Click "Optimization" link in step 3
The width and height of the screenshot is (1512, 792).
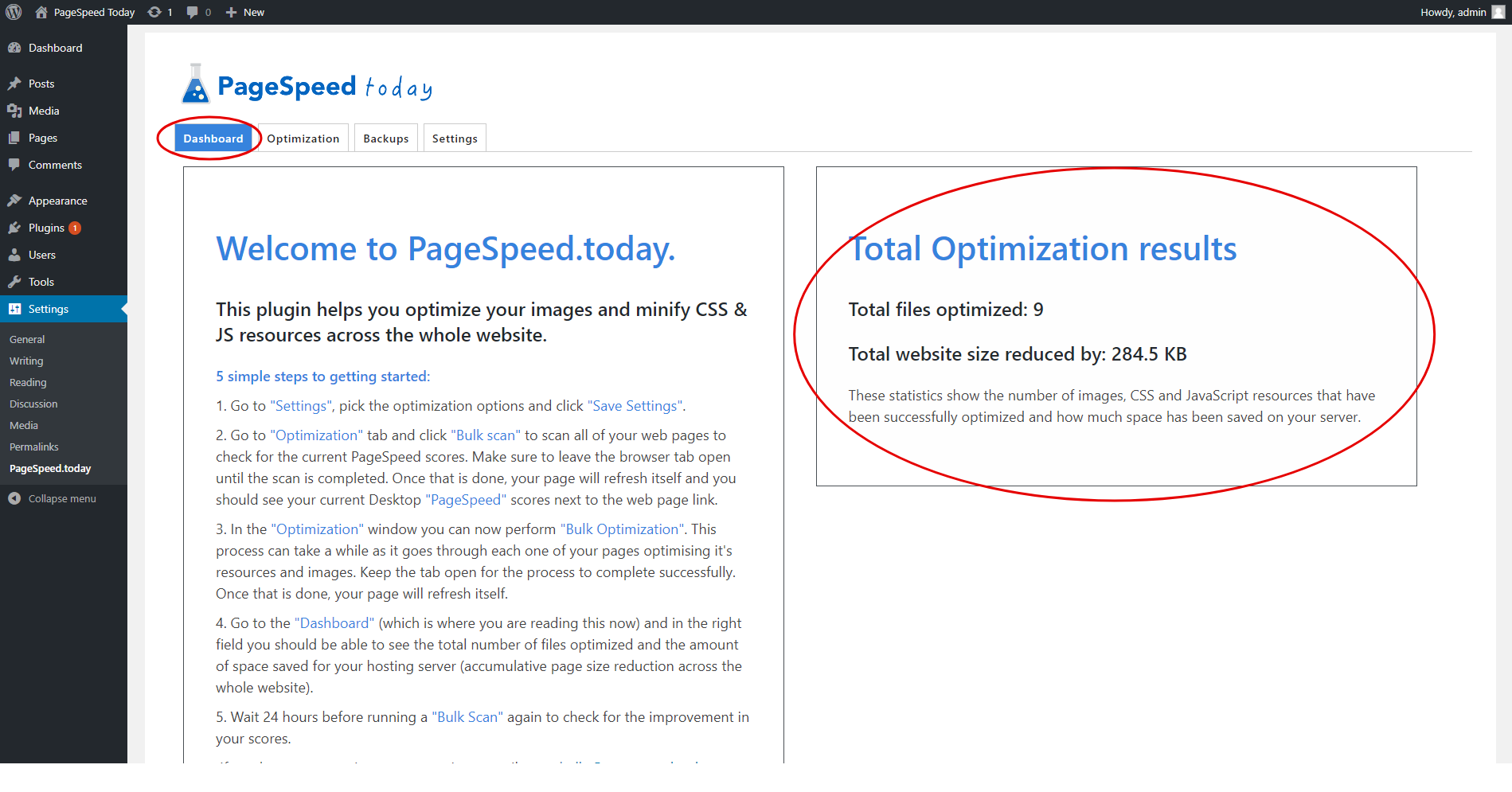(317, 529)
